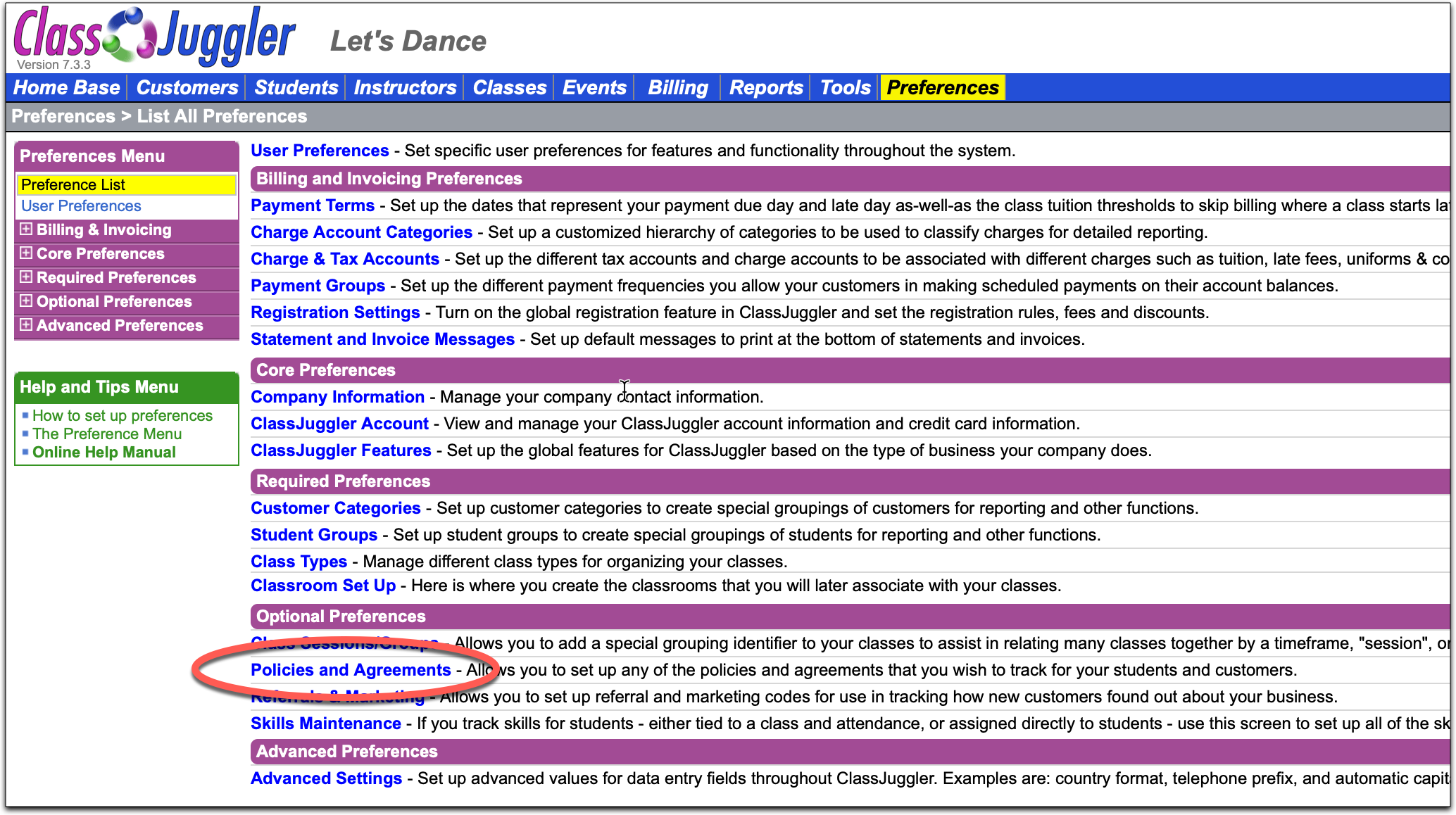Expand the Billing & Invoicing menu section
The height and width of the screenshot is (815, 1456).
[26, 229]
